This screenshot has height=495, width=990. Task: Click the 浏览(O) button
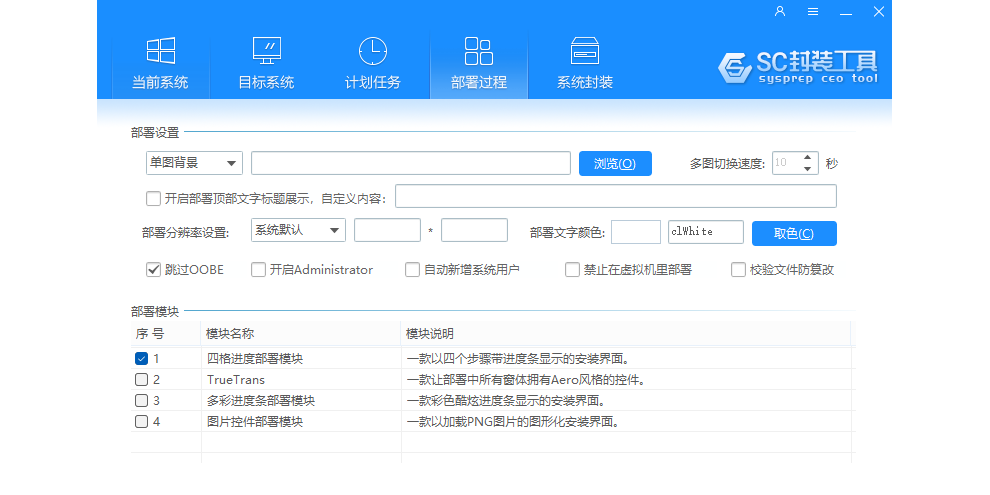(x=615, y=163)
